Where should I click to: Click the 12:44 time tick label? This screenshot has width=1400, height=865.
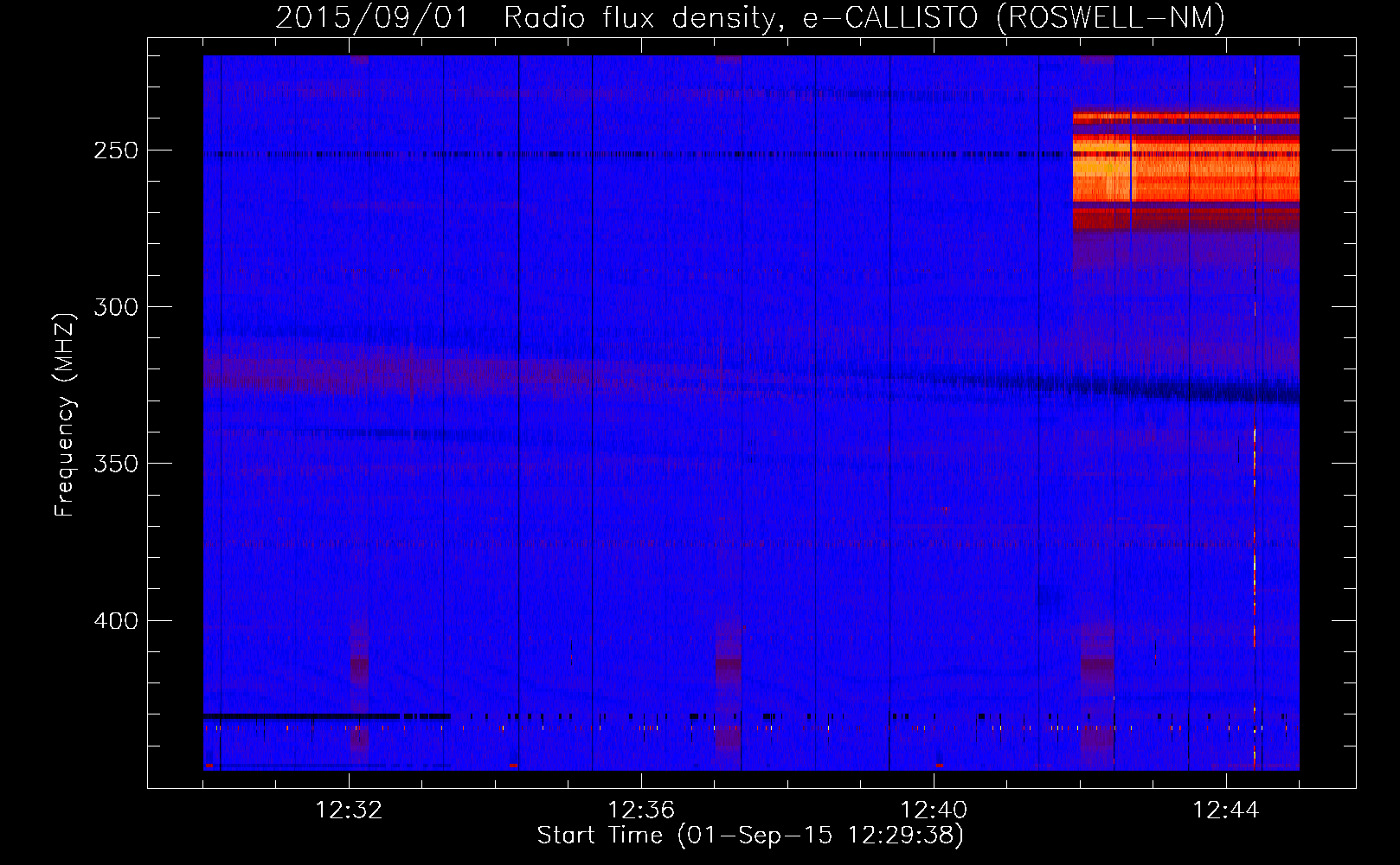point(1226,811)
